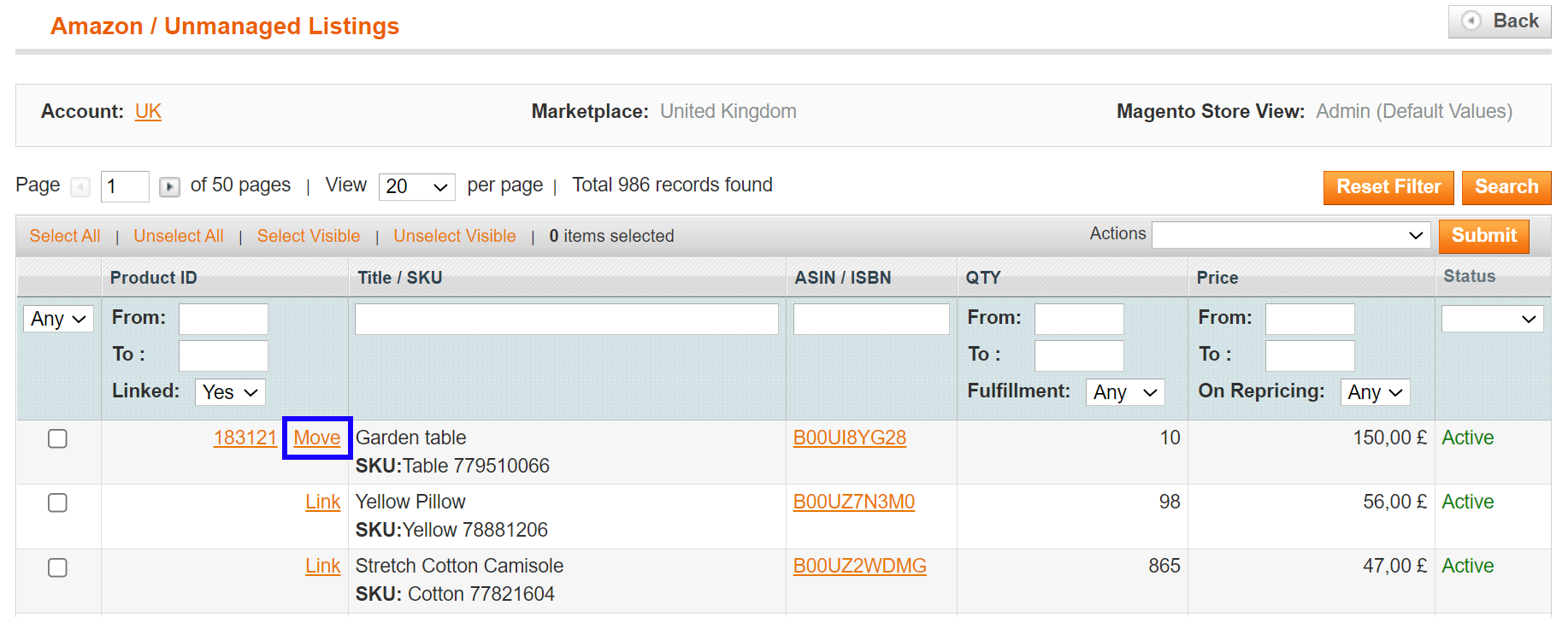Select the Yellow Pillow title text

[x=410, y=502]
